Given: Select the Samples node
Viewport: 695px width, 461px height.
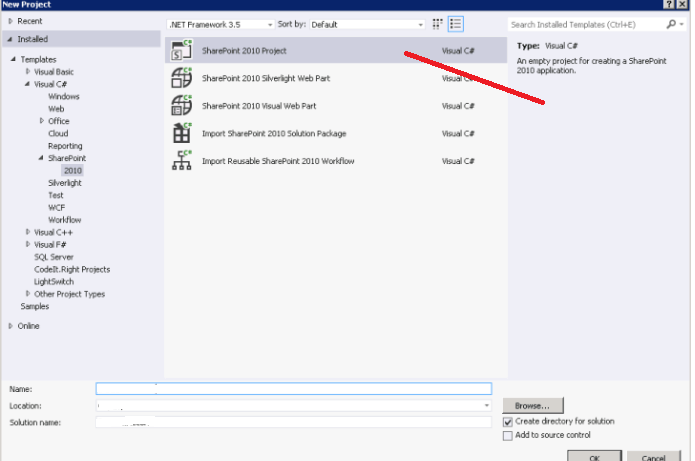Looking at the screenshot, I should [35, 306].
